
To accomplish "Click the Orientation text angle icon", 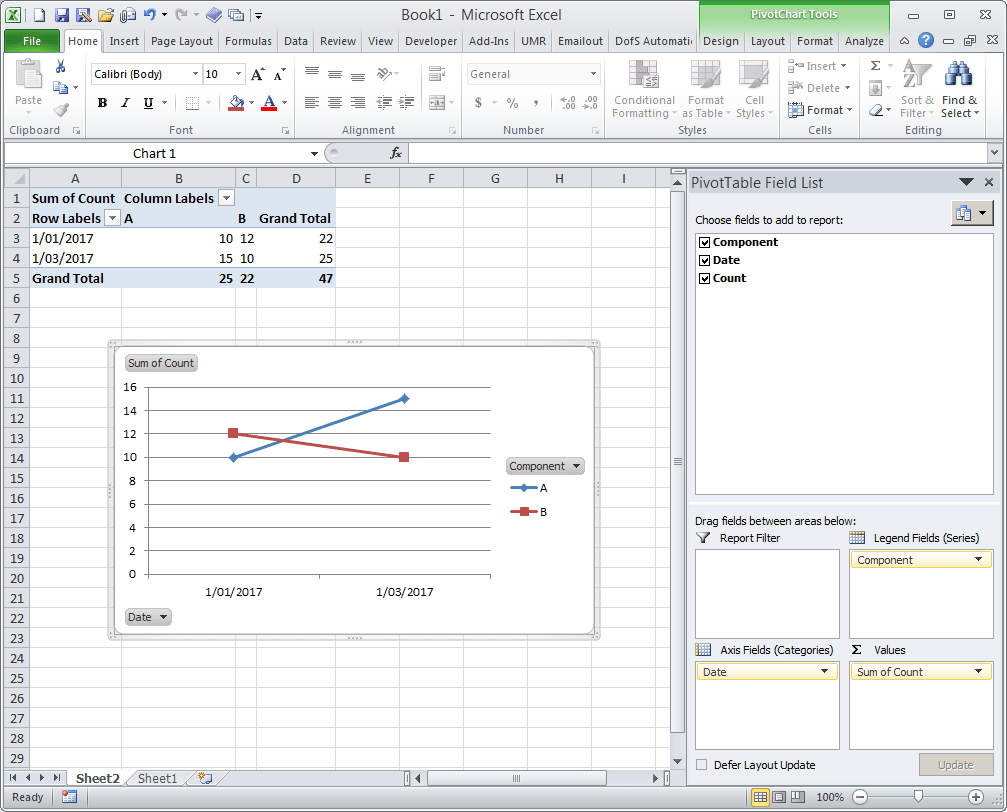I will tap(384, 74).
